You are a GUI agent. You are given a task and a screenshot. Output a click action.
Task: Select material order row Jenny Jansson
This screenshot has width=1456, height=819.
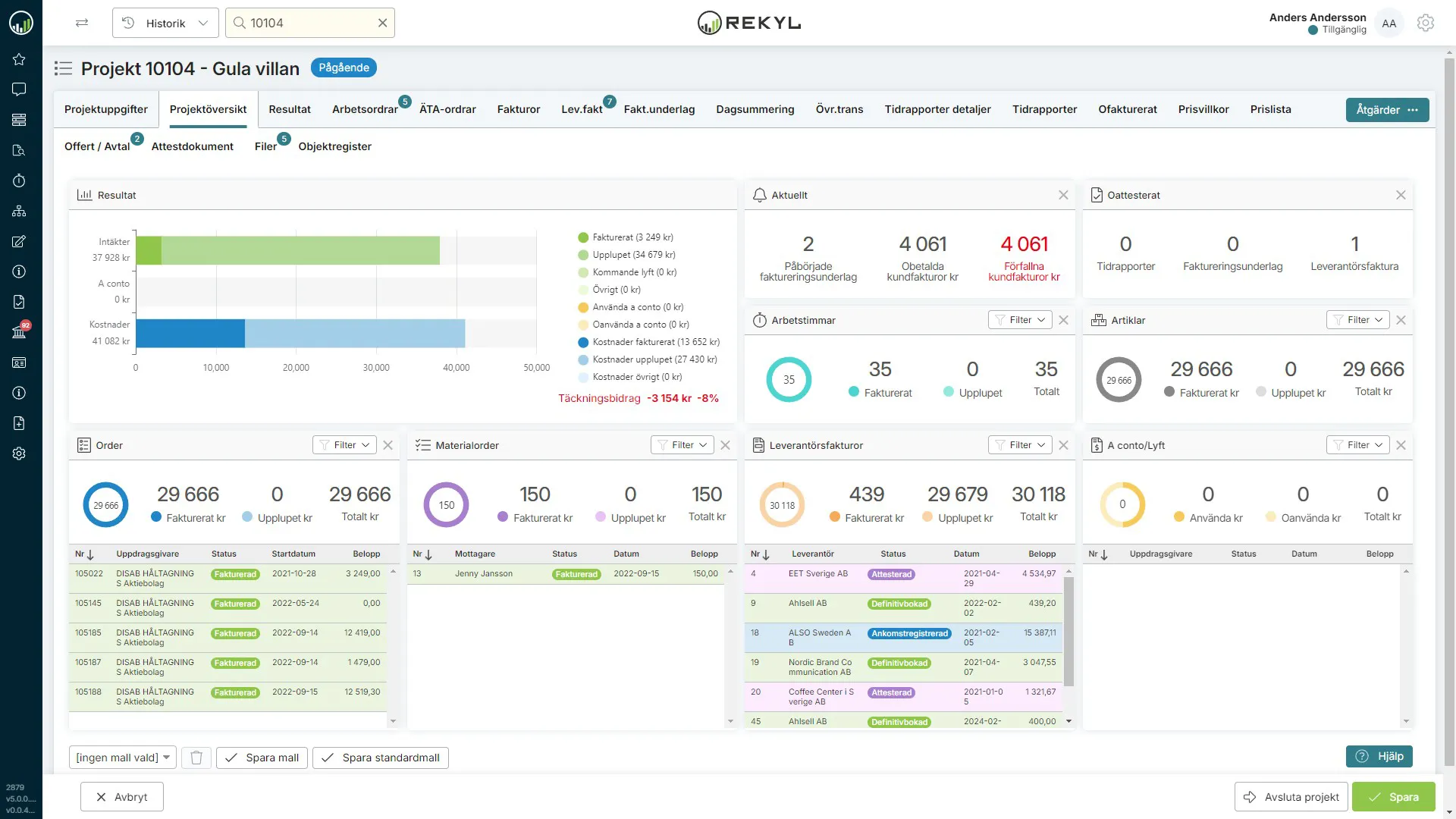pyautogui.click(x=566, y=574)
